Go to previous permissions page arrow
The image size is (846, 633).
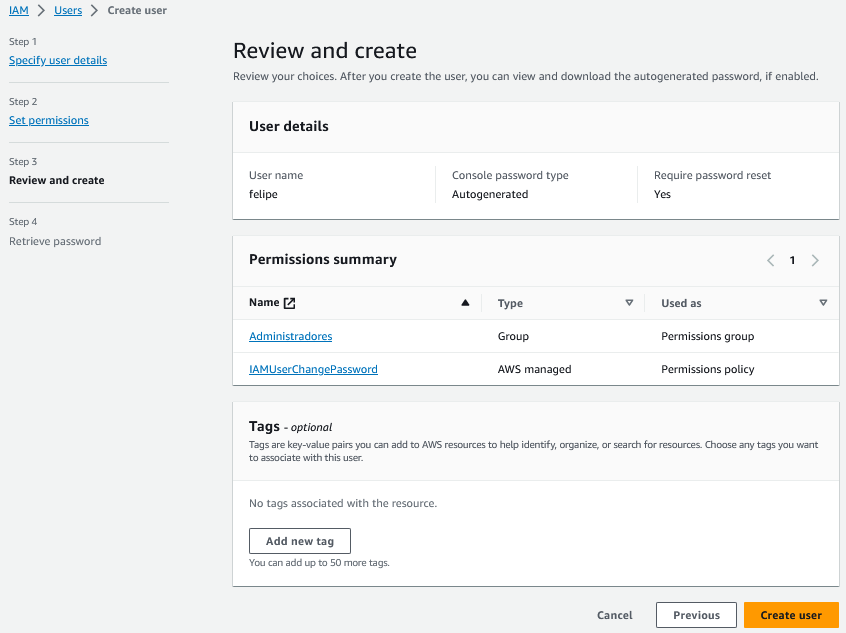[770, 260]
